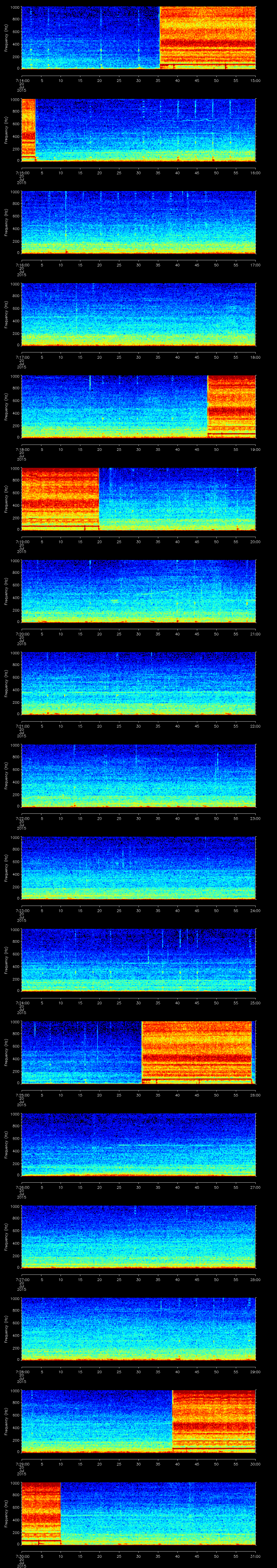The height and width of the screenshot is (1568, 277).
Task: Click the '21:00' end-of-axis time label
Action: pos(255,634)
